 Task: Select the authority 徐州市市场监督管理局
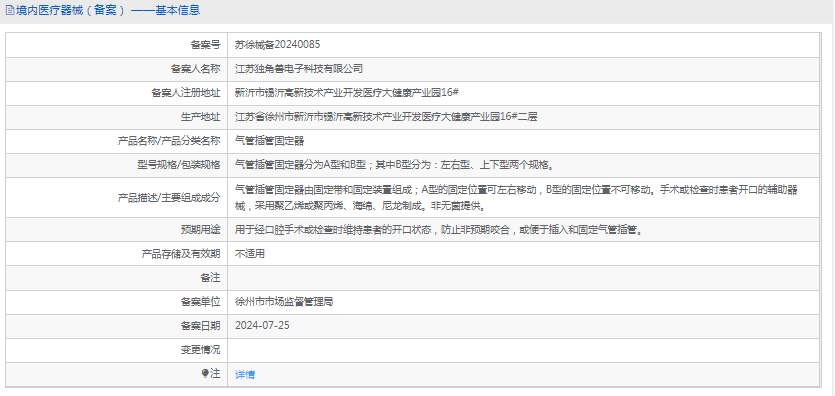tap(284, 302)
